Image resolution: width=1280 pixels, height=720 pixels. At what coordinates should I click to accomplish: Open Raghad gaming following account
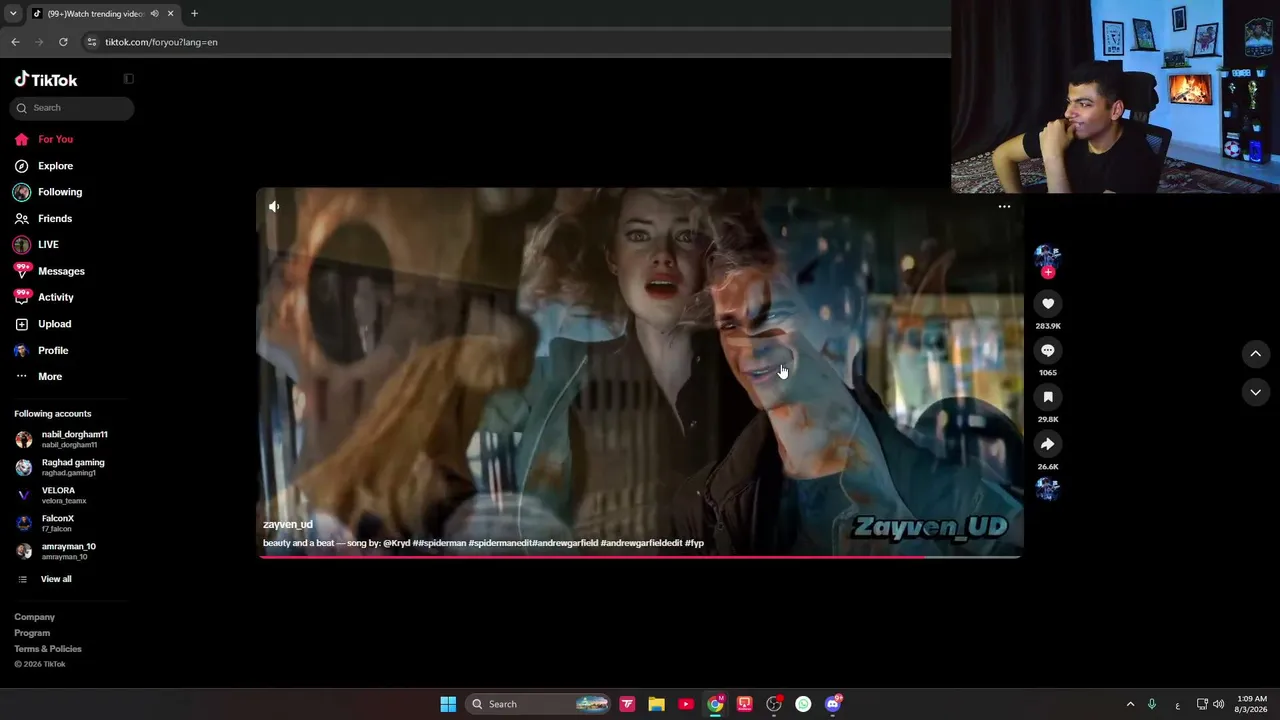60,468
